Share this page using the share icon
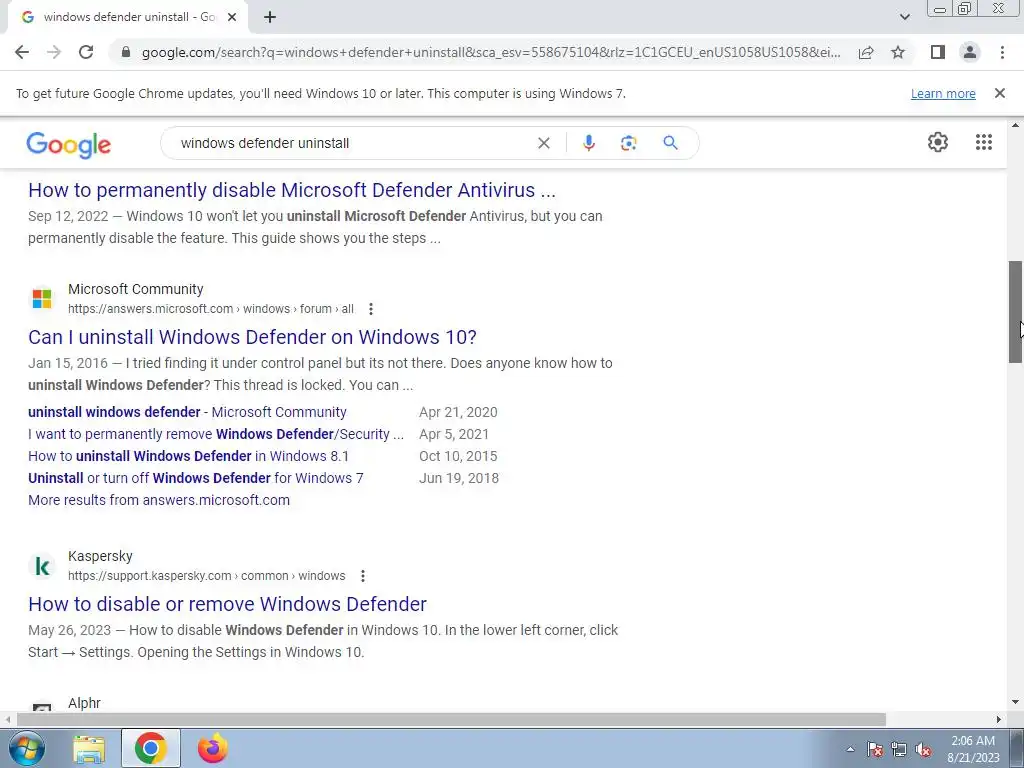The image size is (1024, 768). [866, 52]
